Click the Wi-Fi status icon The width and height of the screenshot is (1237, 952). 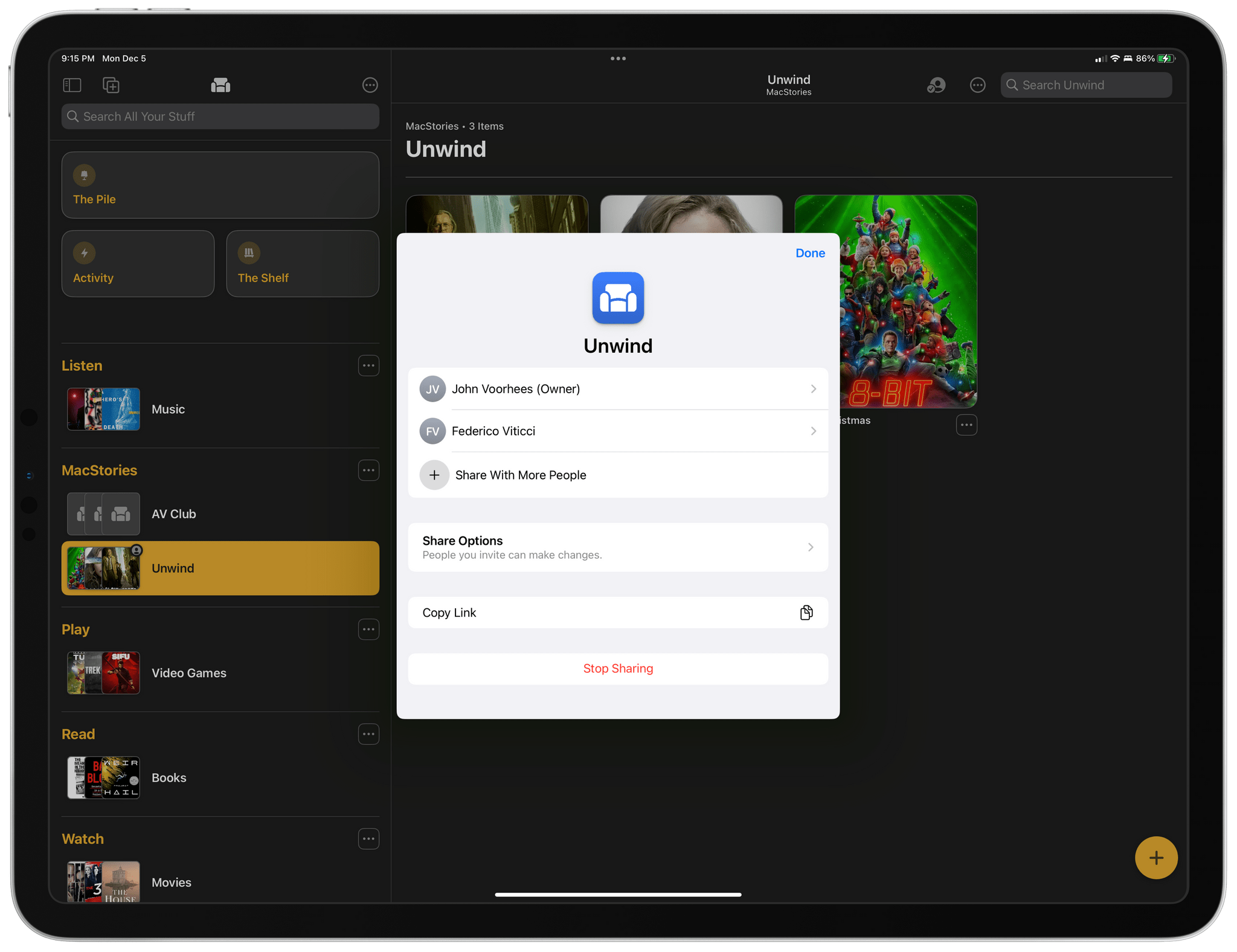(1115, 59)
